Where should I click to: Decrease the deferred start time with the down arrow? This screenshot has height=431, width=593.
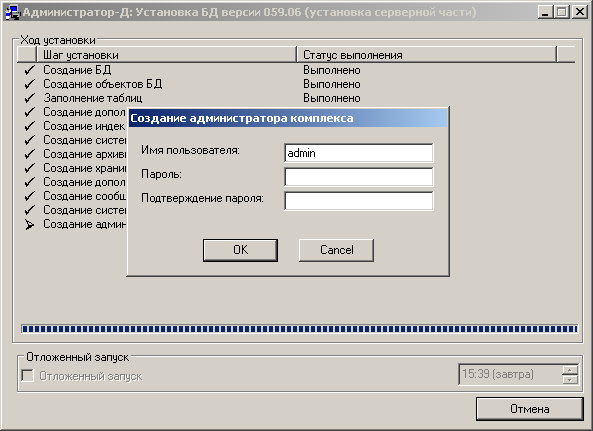point(570,379)
